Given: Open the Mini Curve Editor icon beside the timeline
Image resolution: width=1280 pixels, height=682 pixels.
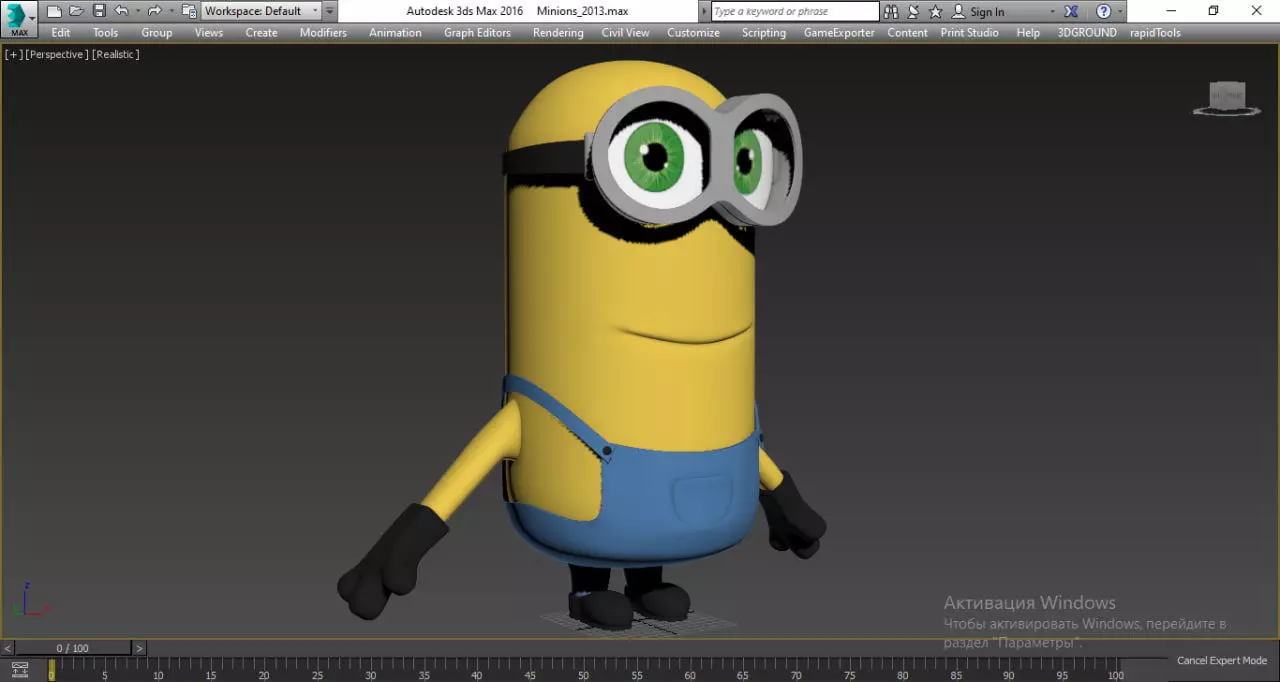Looking at the screenshot, I should tap(19, 668).
